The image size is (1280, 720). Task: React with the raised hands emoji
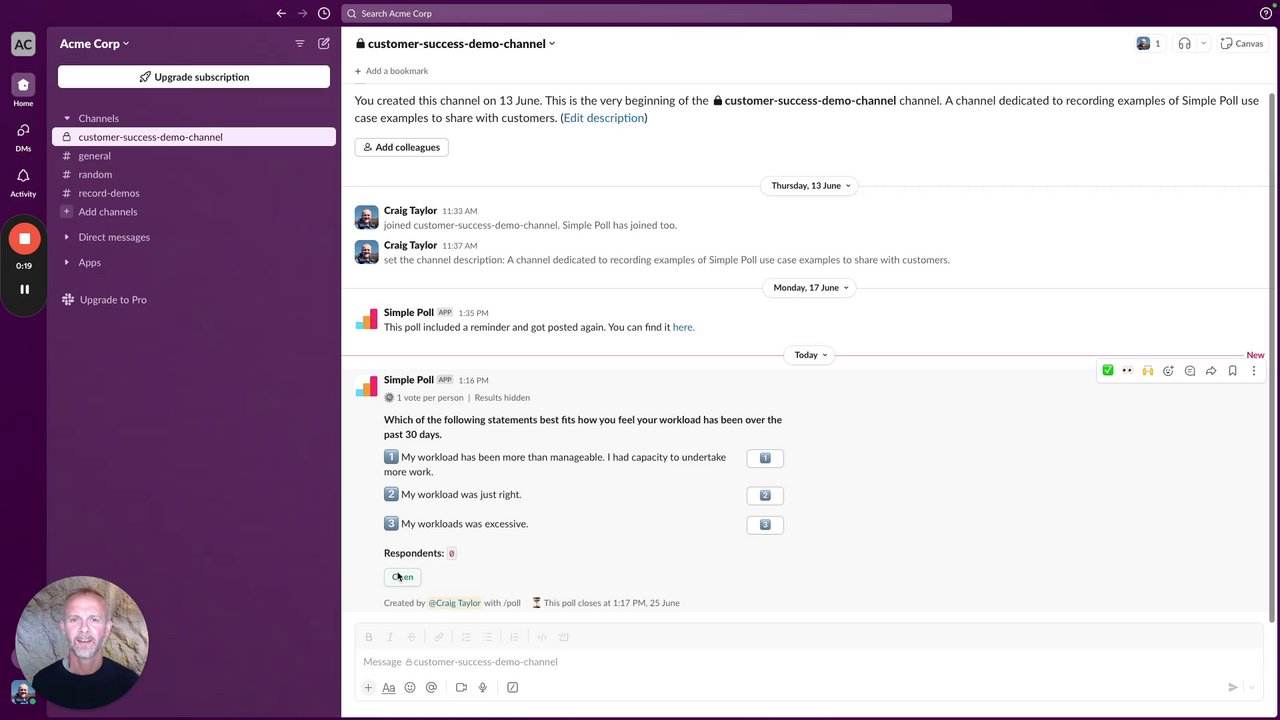(1148, 370)
